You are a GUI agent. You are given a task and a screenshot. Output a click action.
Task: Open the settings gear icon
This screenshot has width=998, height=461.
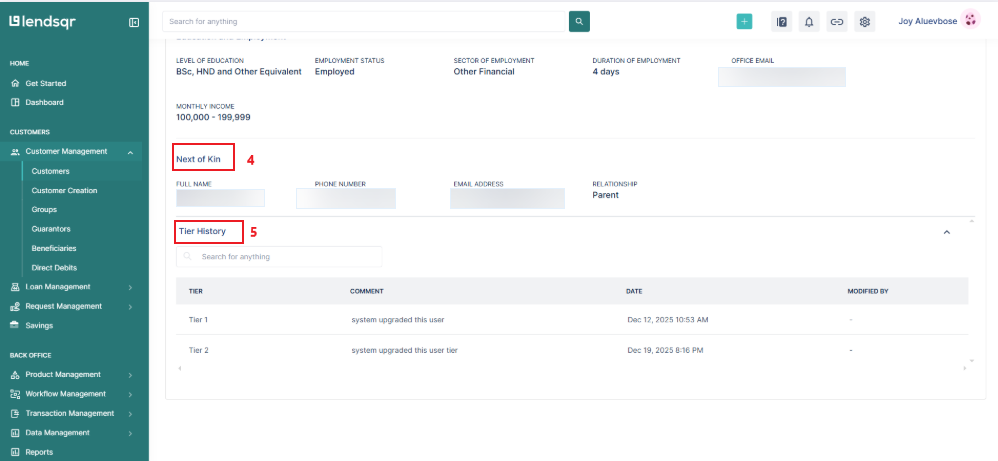coord(865,21)
